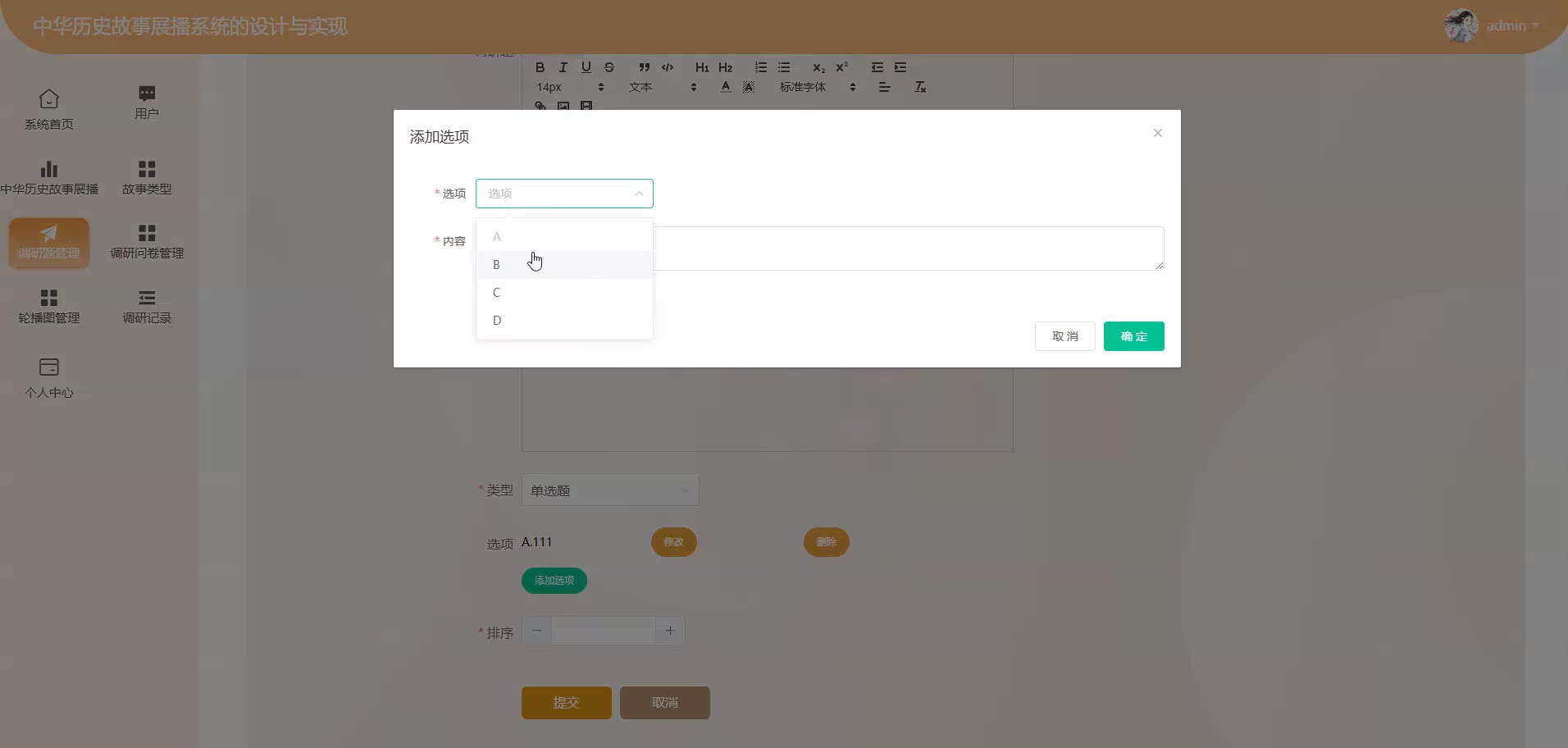Start a bulleted list in the editor
1568x748 pixels.
784,67
